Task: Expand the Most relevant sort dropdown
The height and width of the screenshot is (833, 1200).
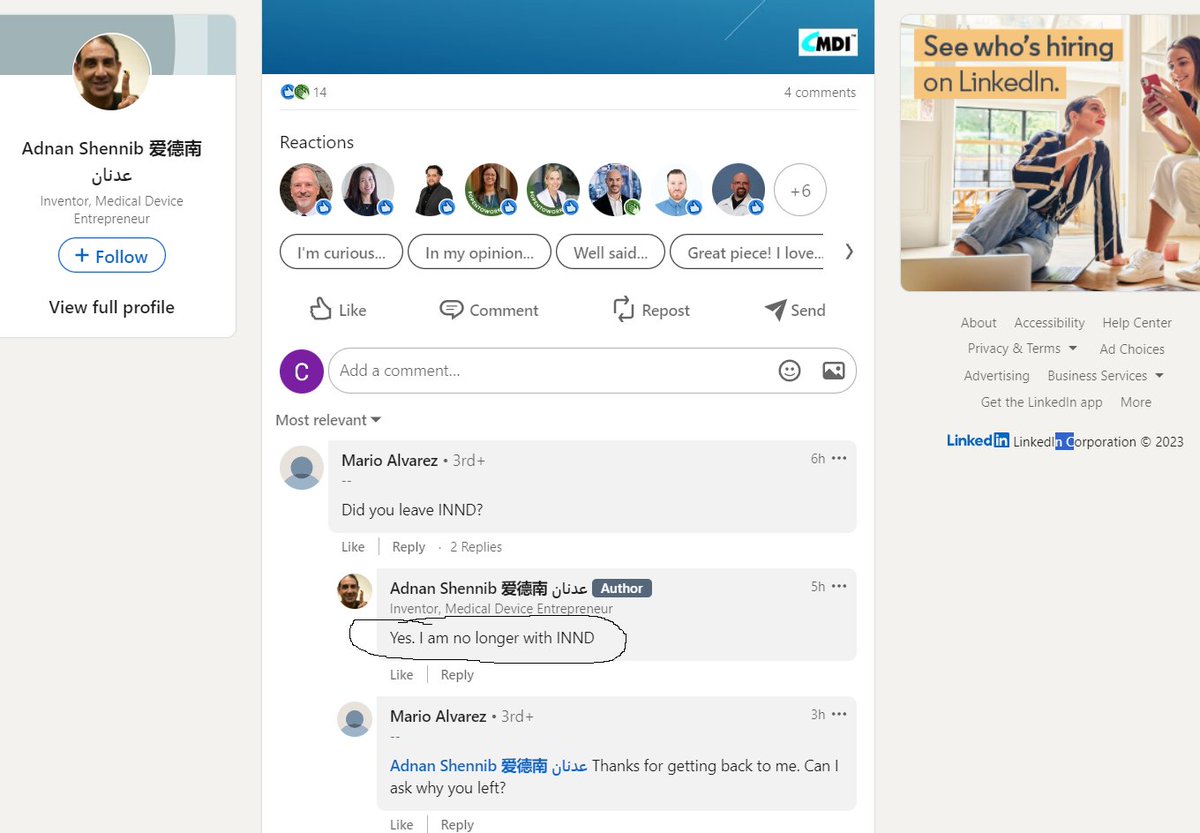Action: pyautogui.click(x=328, y=420)
